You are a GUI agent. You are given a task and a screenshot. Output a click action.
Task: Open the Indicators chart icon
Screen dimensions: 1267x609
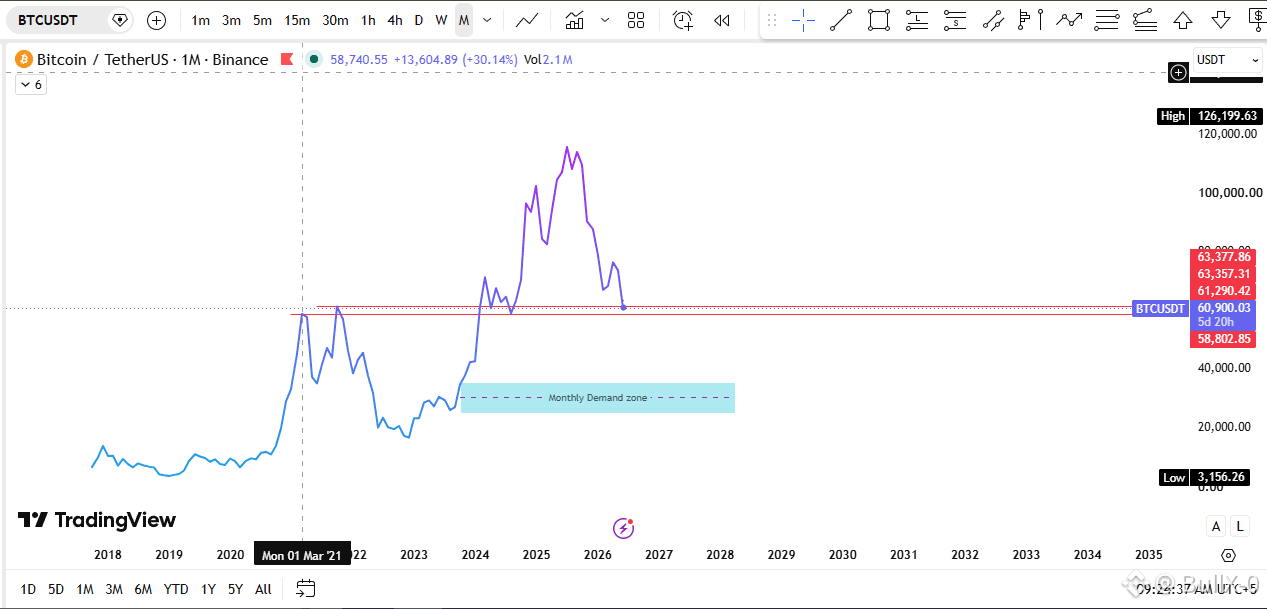(x=574, y=20)
